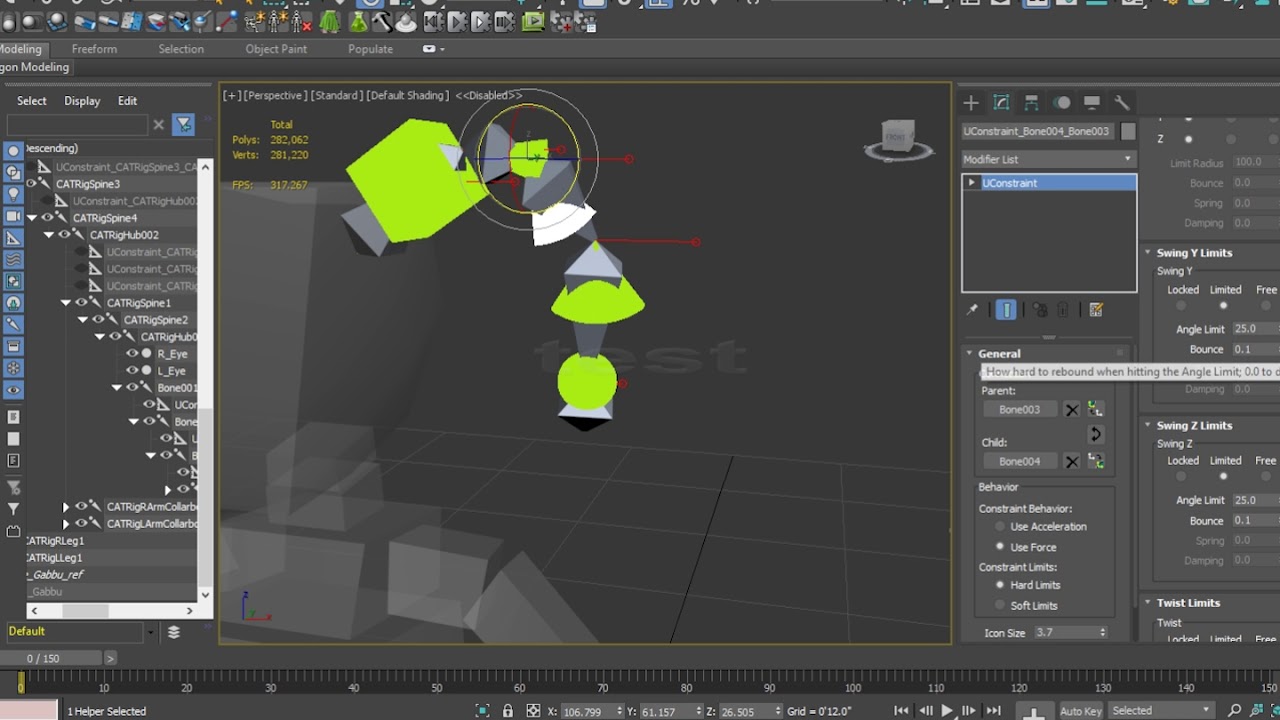Toggle the selection lock padlock icon
Image resolution: width=1280 pixels, height=720 pixels.
[508, 711]
